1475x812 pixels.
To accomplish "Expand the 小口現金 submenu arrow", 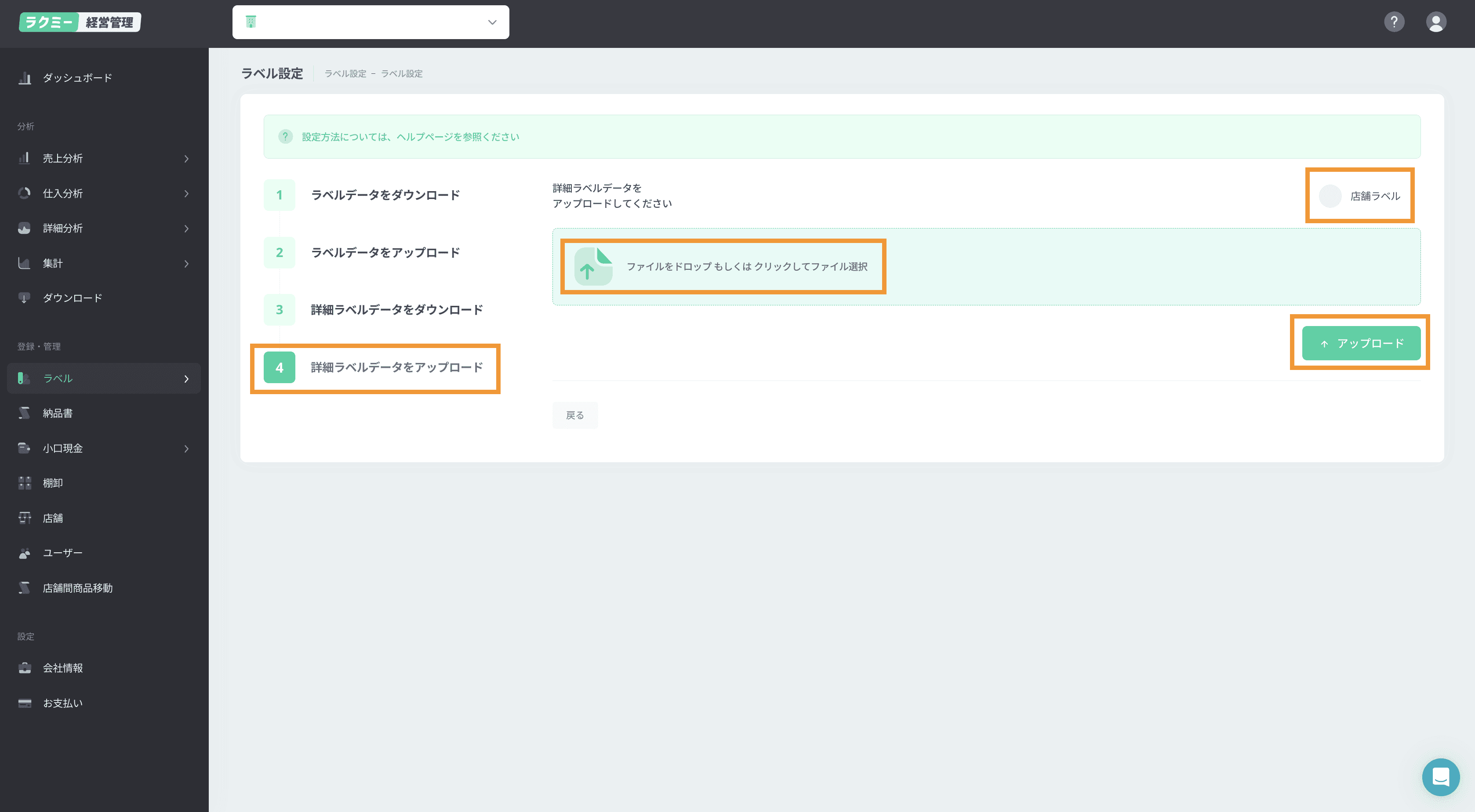I will point(186,448).
